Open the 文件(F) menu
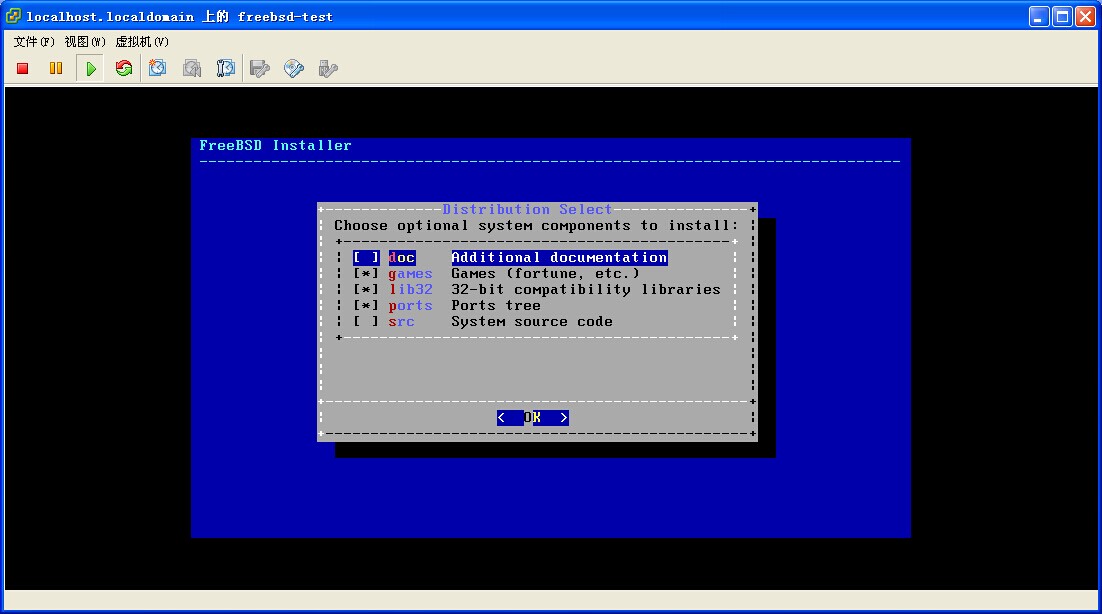 [34, 42]
